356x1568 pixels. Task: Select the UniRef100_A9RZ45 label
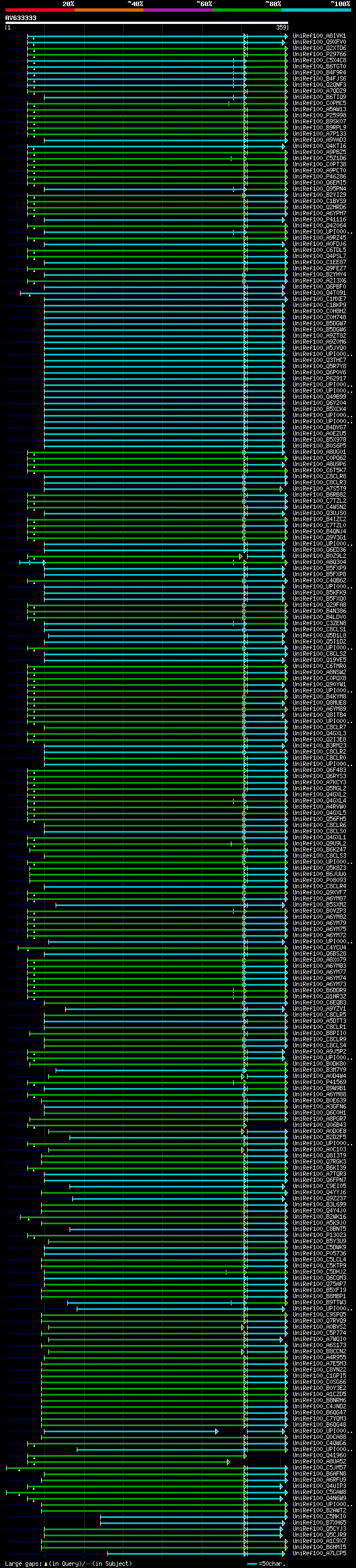pos(319,238)
